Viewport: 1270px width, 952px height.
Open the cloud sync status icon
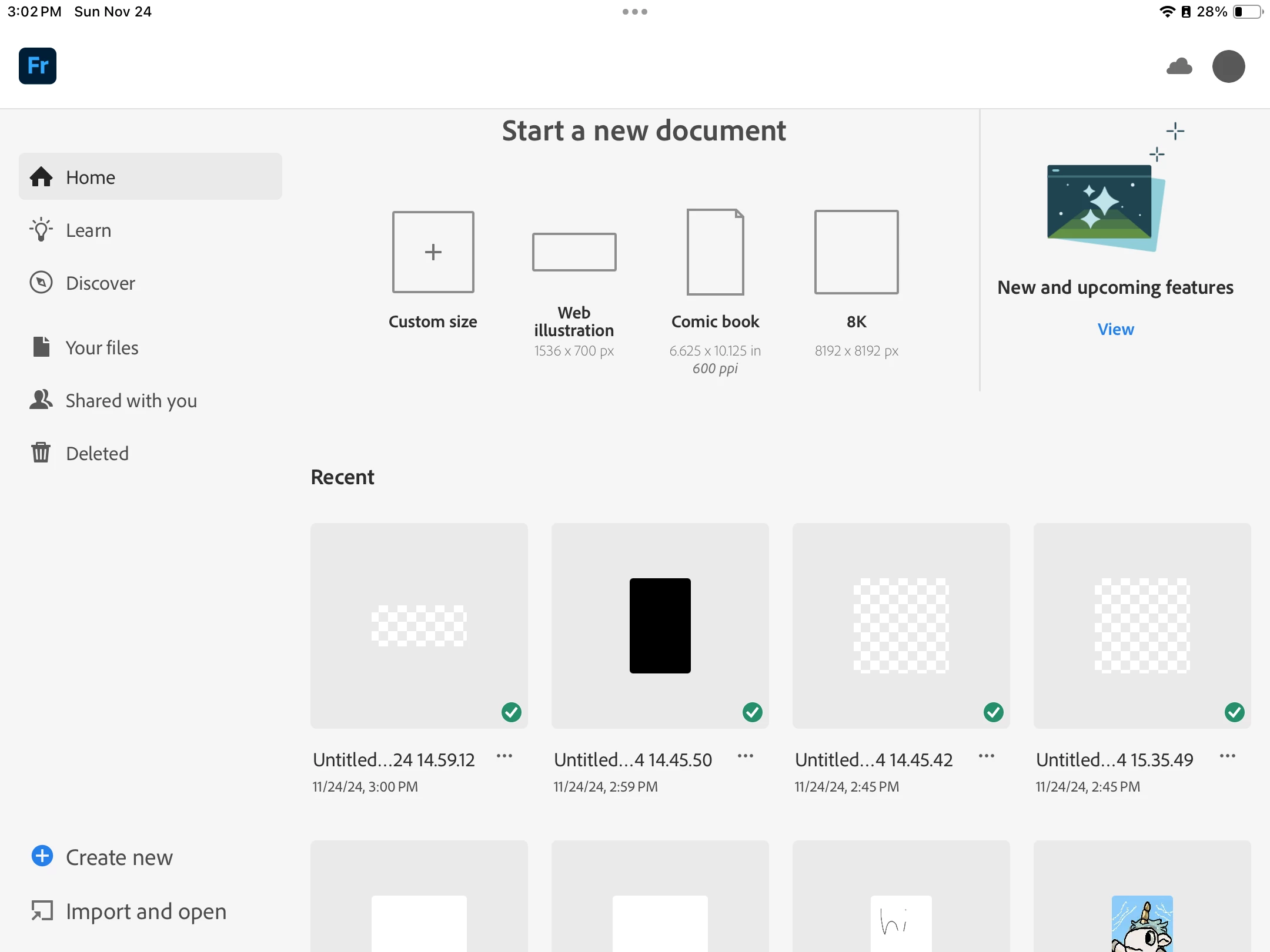tap(1179, 66)
